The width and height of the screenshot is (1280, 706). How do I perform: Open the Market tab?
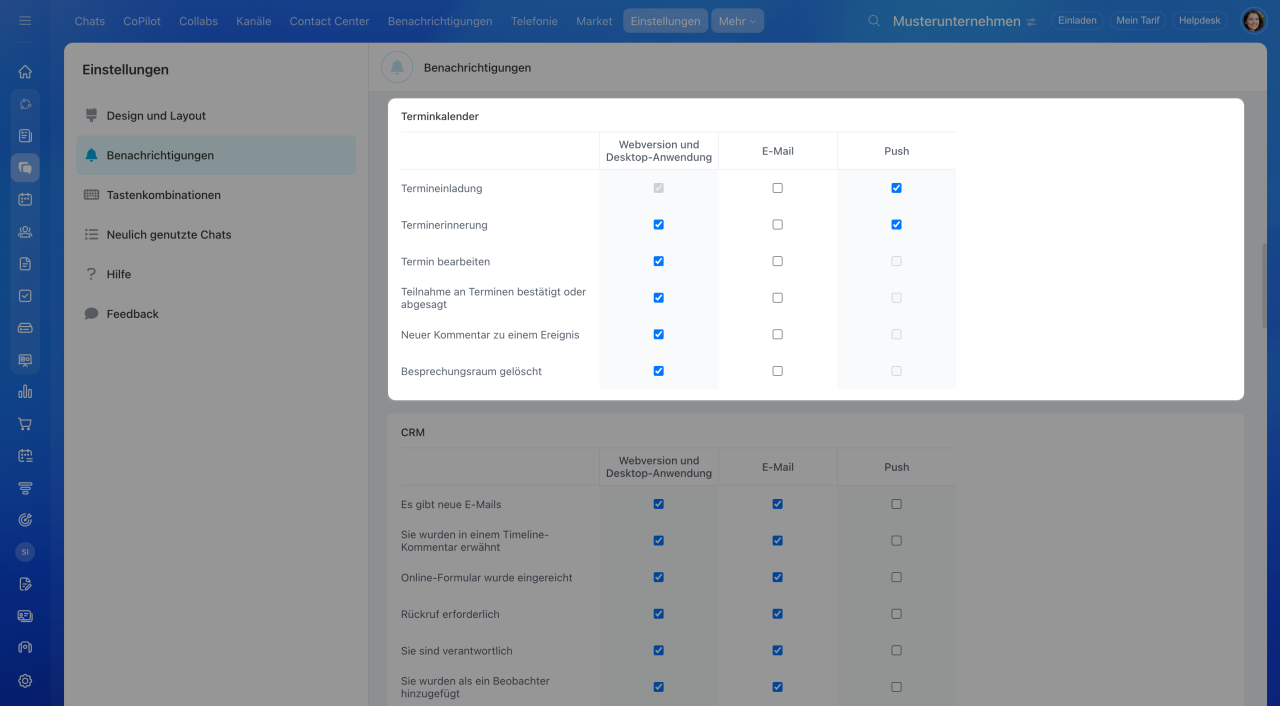[594, 21]
